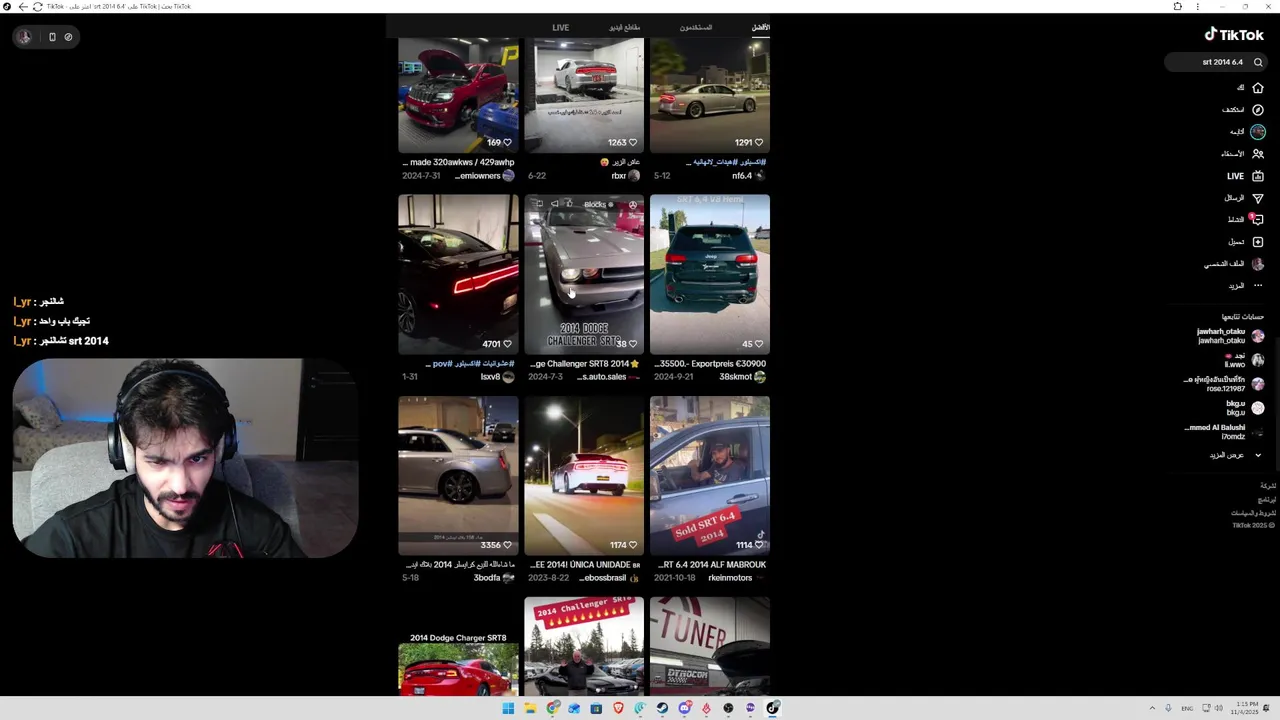Open the Jeep SRT 6.4 V8 Hemi thumbnail
1280x720 pixels.
(710, 274)
